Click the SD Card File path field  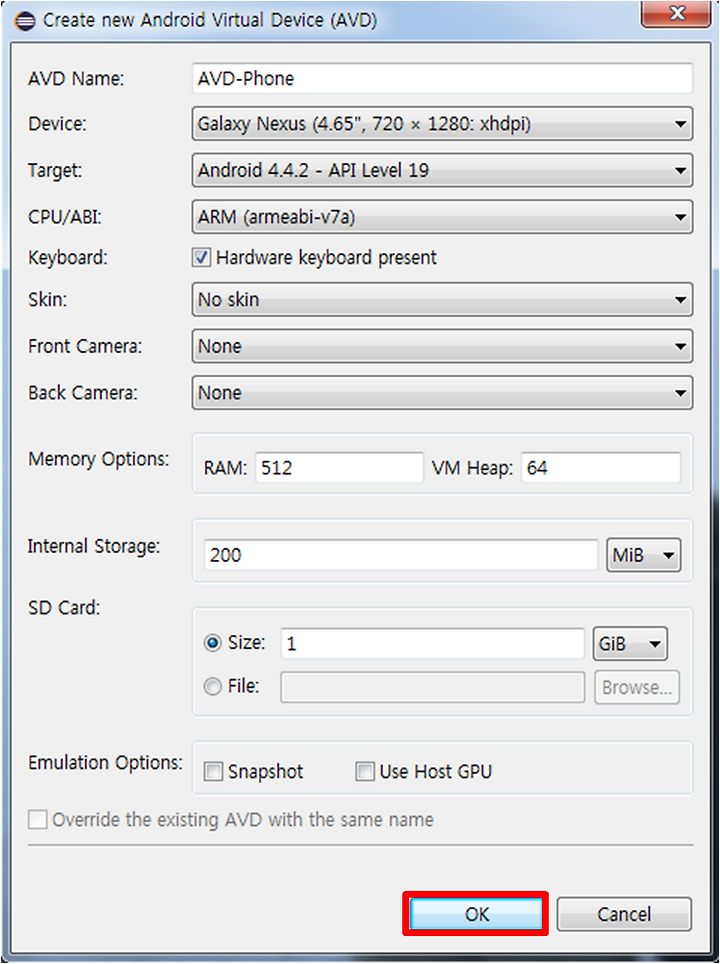tap(432, 687)
